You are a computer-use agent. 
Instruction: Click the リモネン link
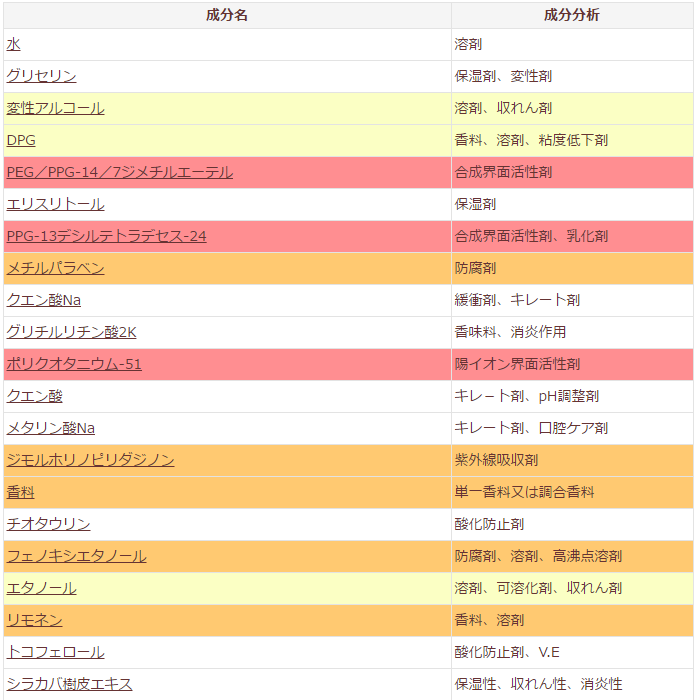[x=34, y=621]
